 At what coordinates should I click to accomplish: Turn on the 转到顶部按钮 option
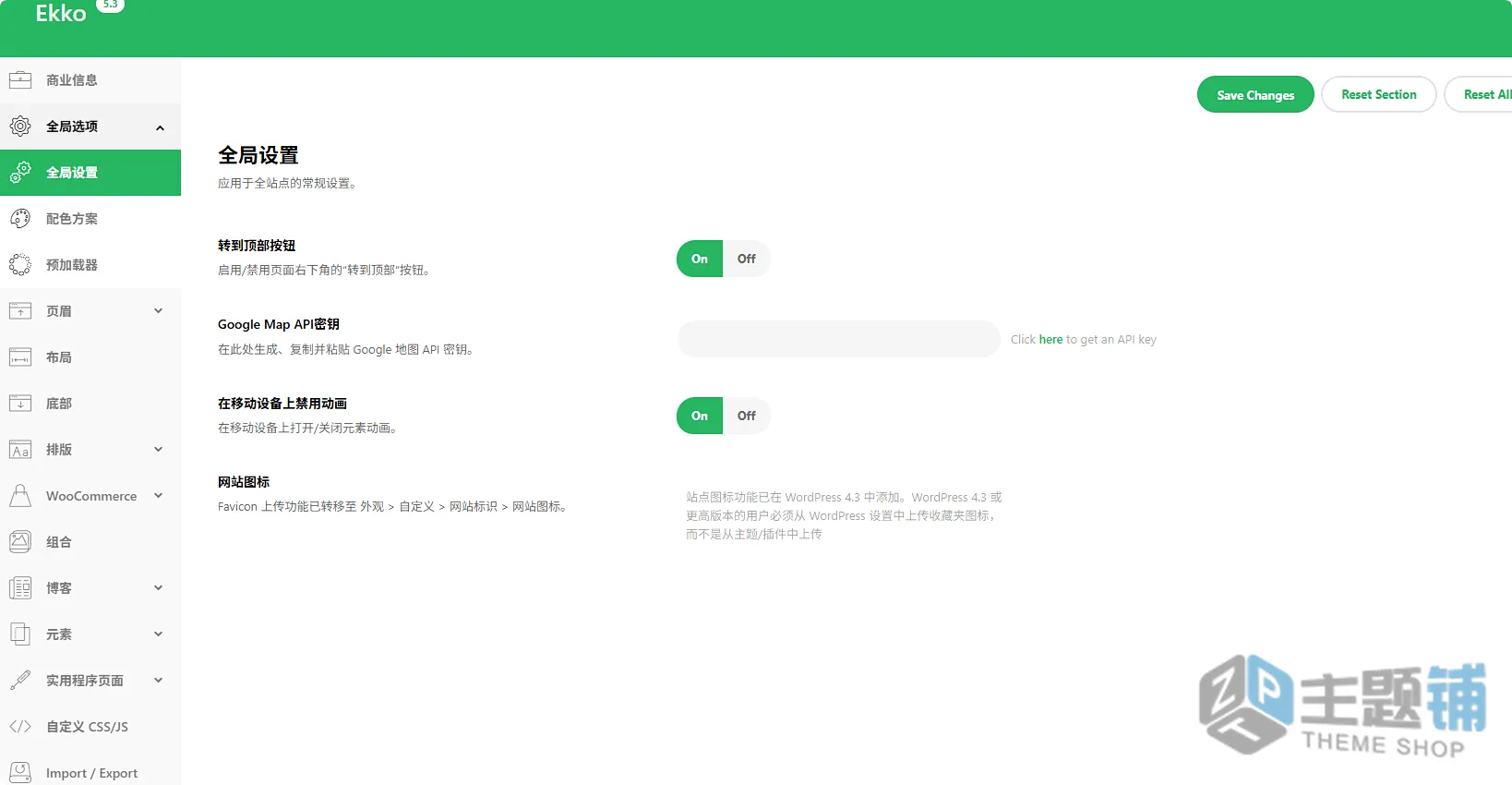[x=700, y=259]
